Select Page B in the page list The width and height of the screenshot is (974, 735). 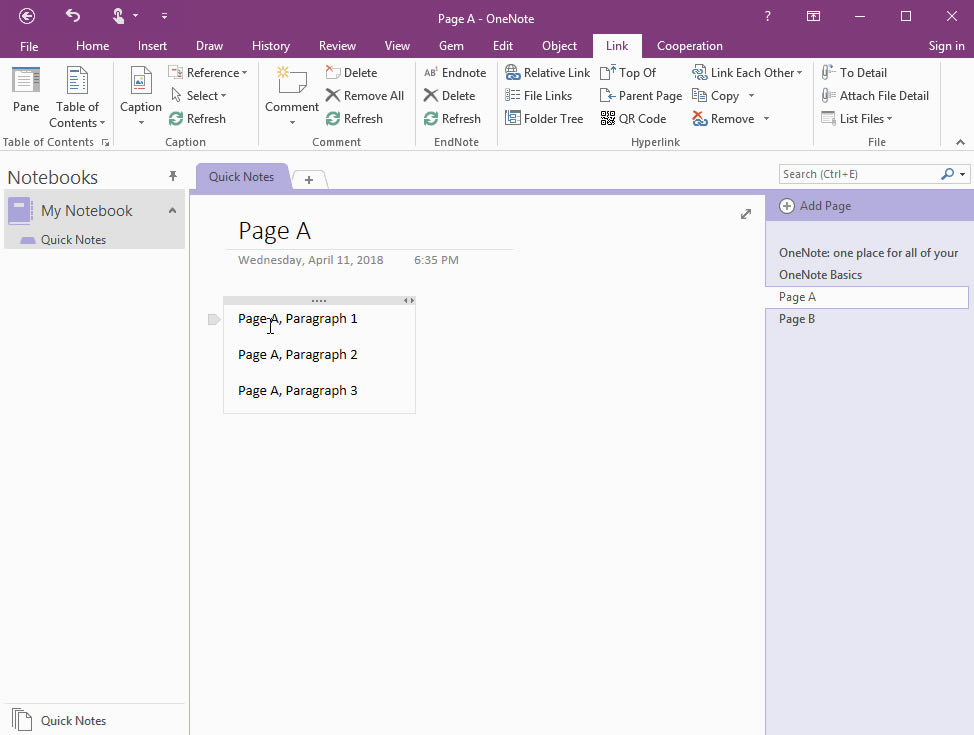point(798,318)
